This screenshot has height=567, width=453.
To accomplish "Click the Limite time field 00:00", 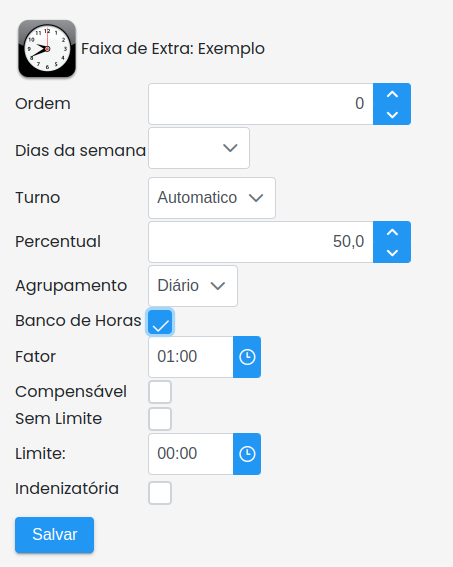I will [x=191, y=454].
